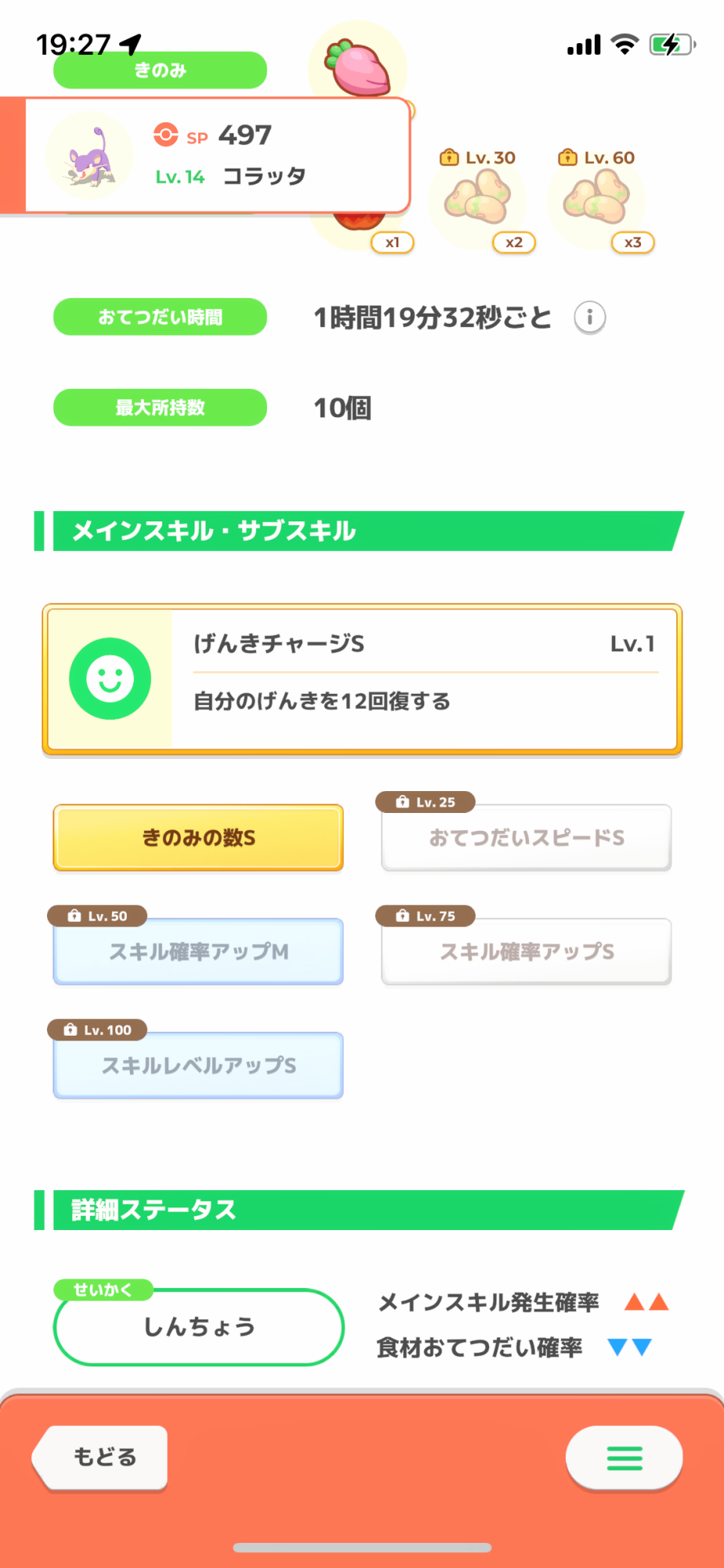Tap the info icon beside helping time
Screen dimensions: 724x1568
click(x=590, y=318)
